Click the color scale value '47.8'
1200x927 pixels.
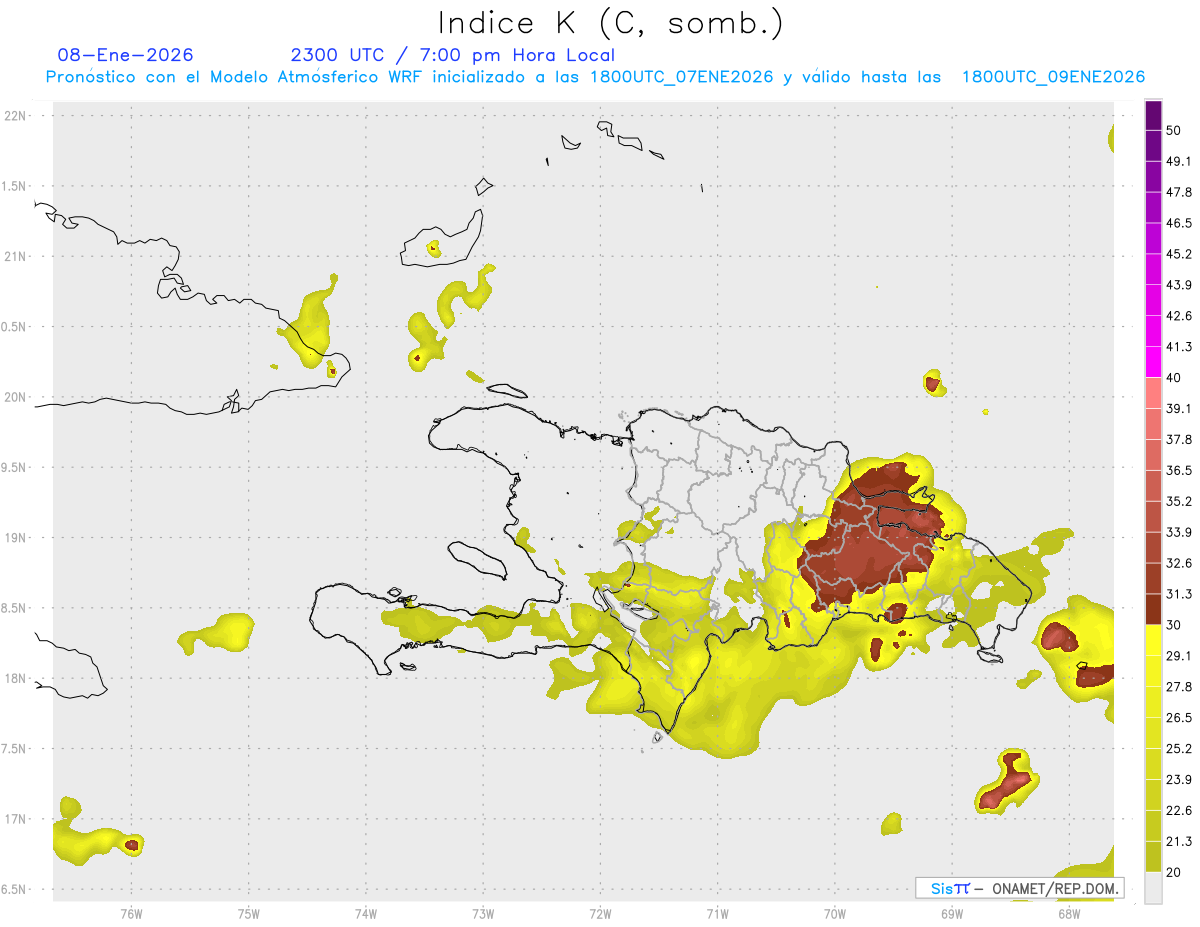coord(1178,192)
